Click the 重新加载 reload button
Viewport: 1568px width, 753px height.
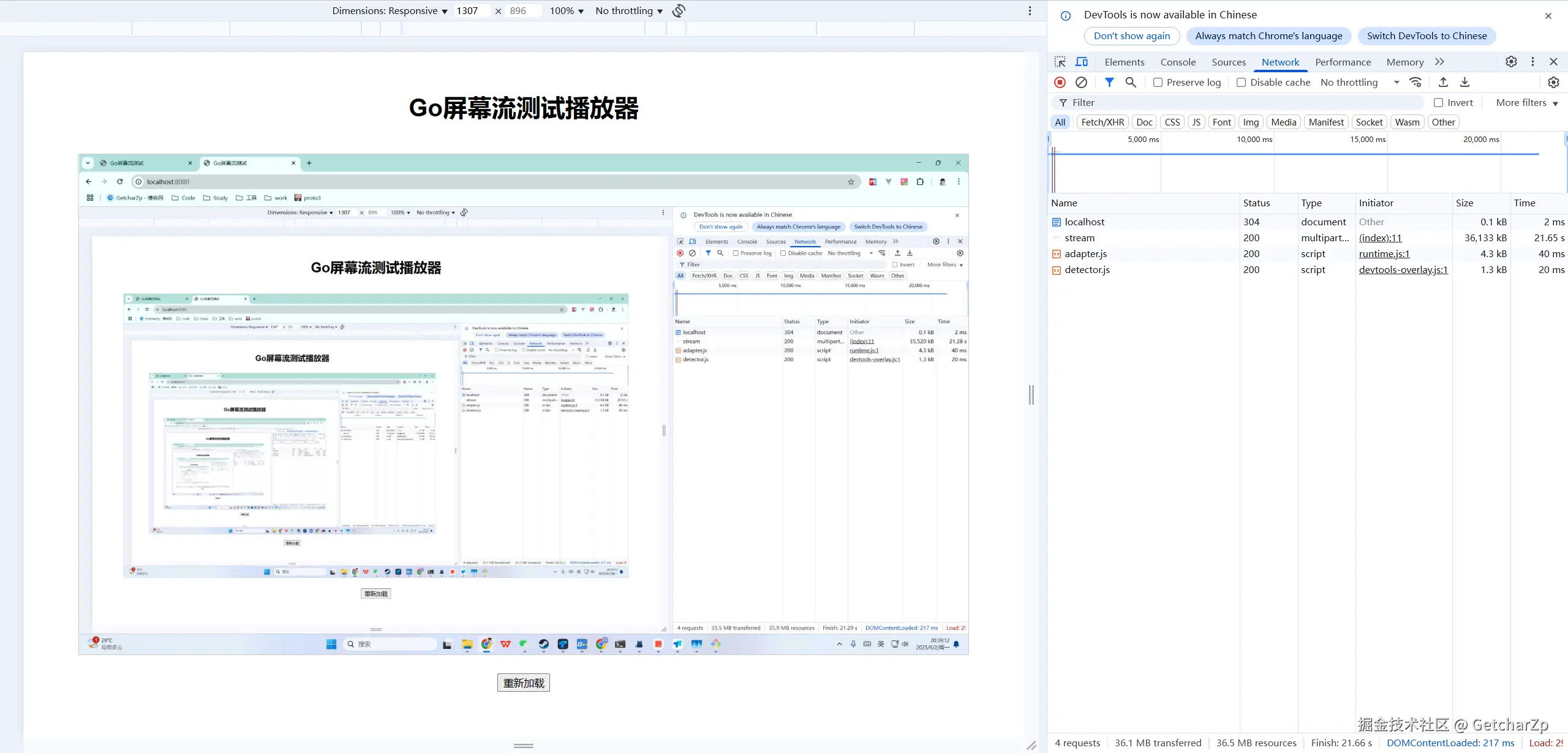click(523, 683)
